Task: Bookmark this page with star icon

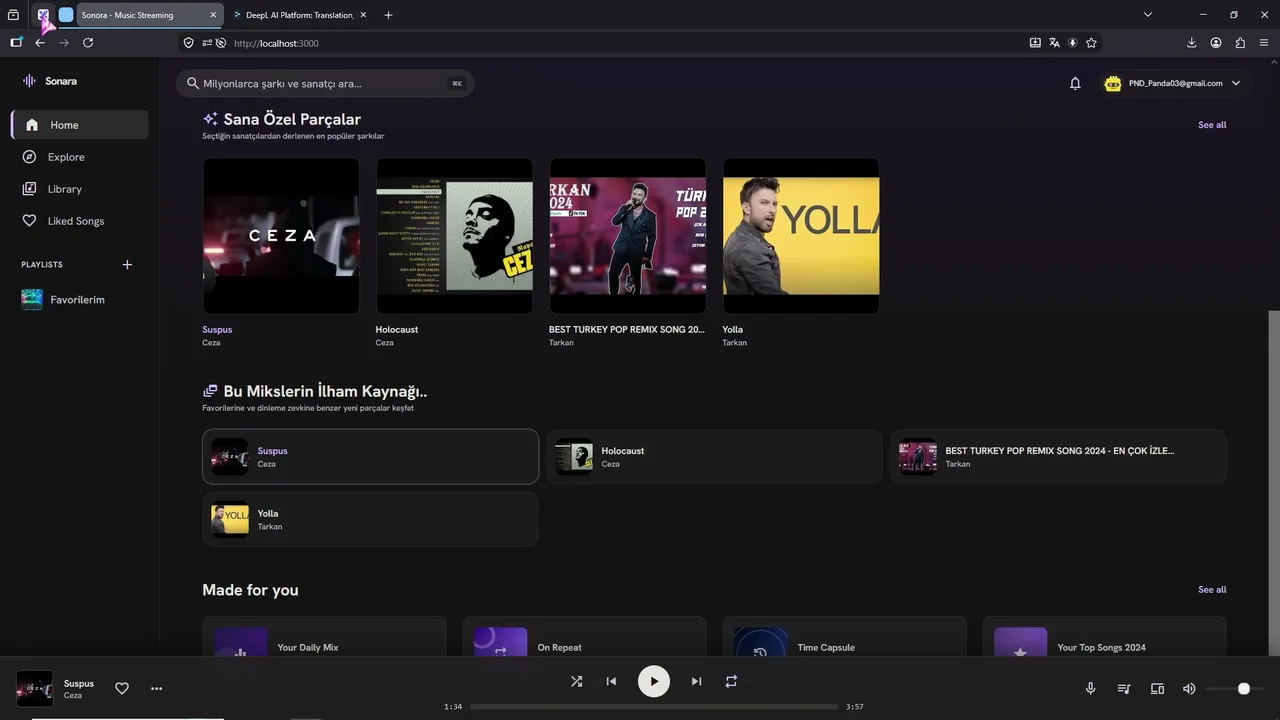Action: (1091, 43)
